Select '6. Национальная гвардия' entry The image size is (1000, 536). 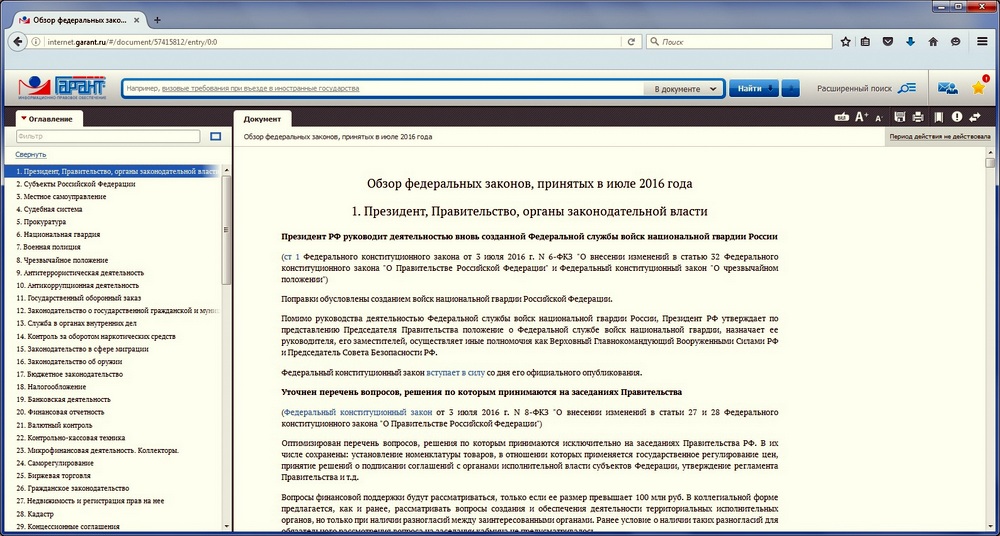click(57, 234)
